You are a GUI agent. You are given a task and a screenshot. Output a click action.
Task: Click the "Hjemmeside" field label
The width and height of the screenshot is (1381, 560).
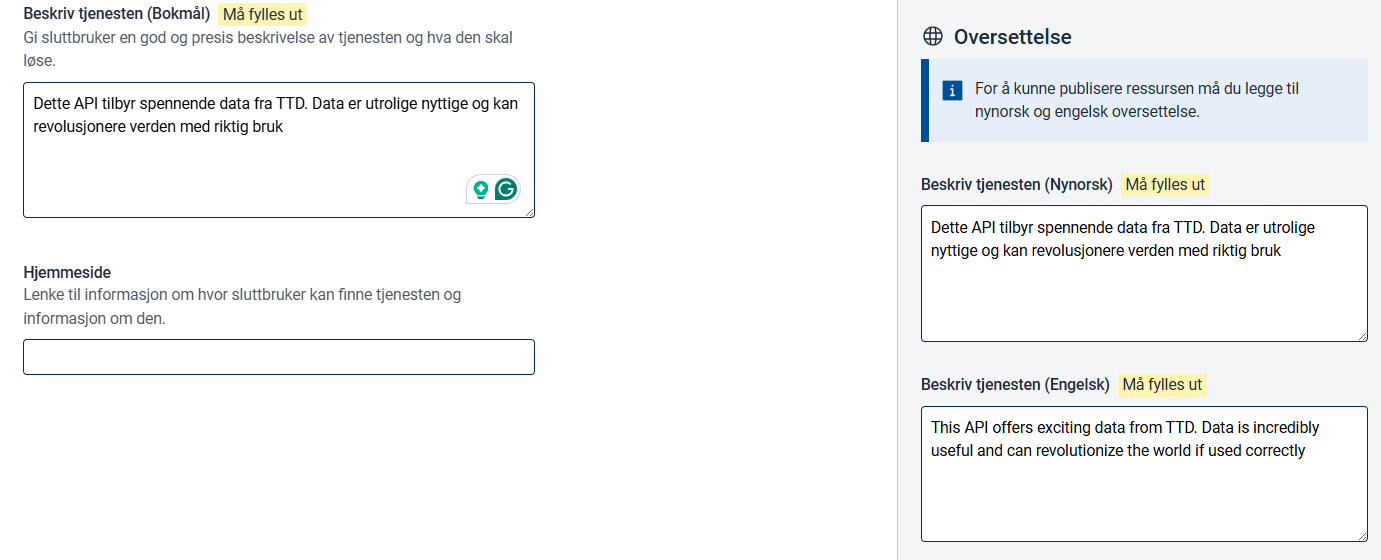(x=67, y=272)
